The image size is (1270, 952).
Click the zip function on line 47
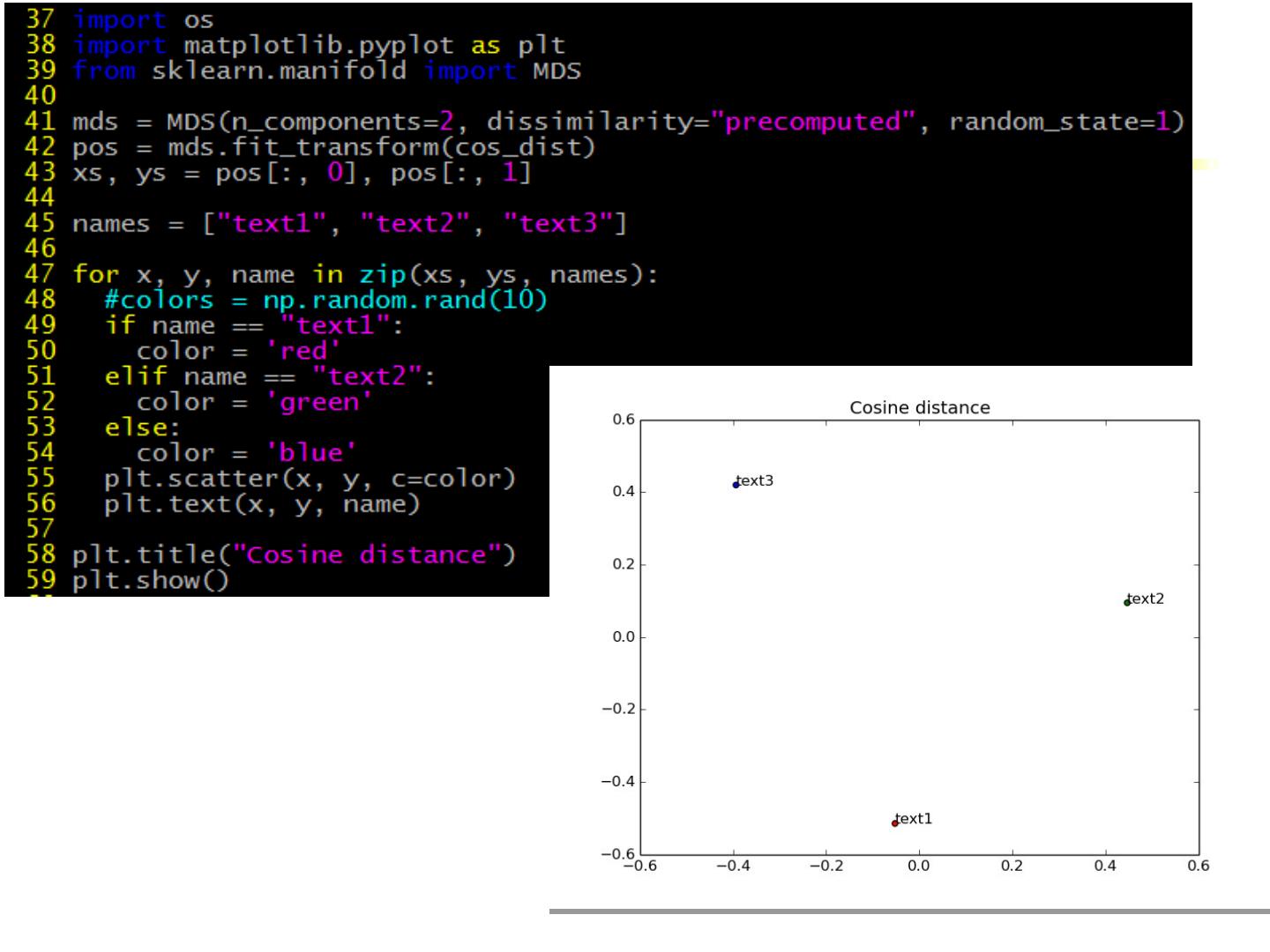pos(382,275)
